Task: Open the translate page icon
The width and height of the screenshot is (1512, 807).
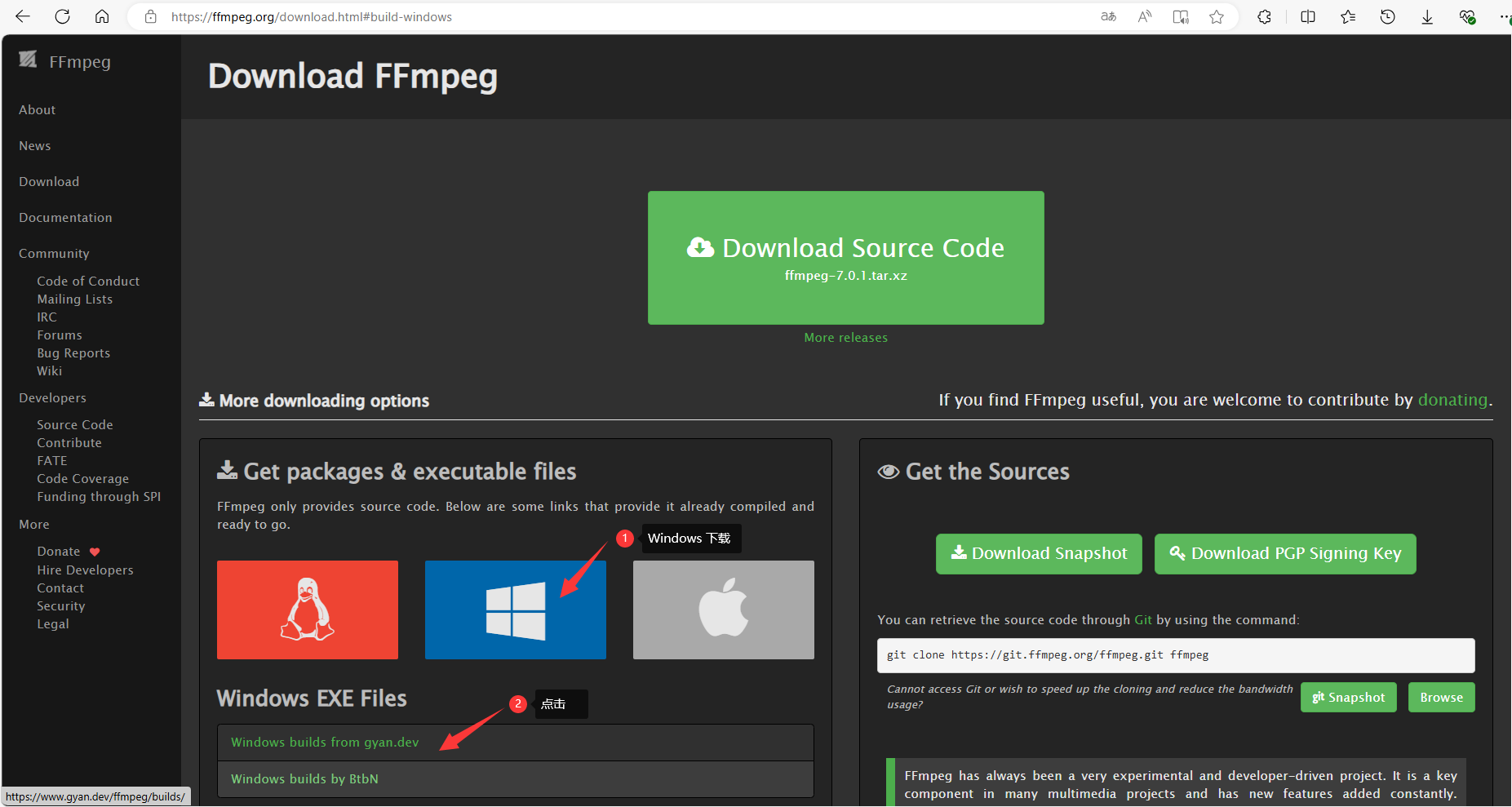Action: pyautogui.click(x=1108, y=16)
